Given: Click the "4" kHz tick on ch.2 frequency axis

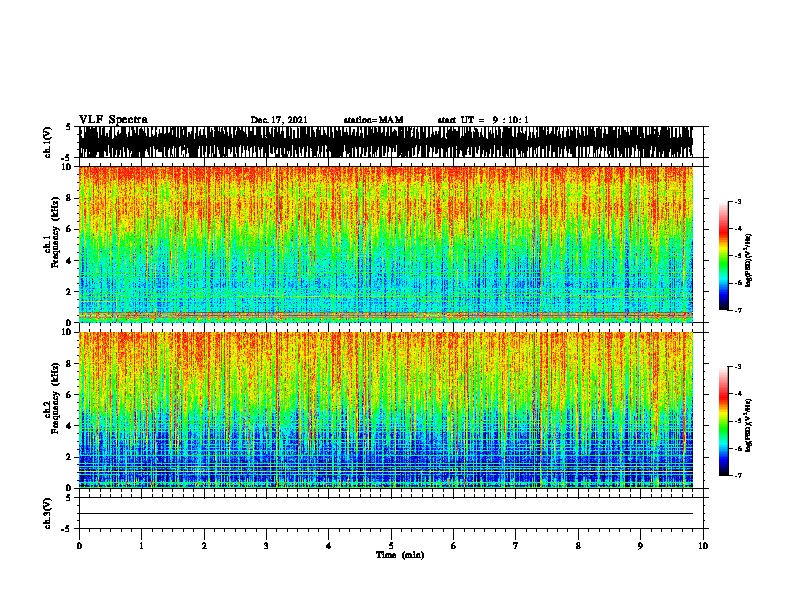Looking at the screenshot, I should 70,426.
